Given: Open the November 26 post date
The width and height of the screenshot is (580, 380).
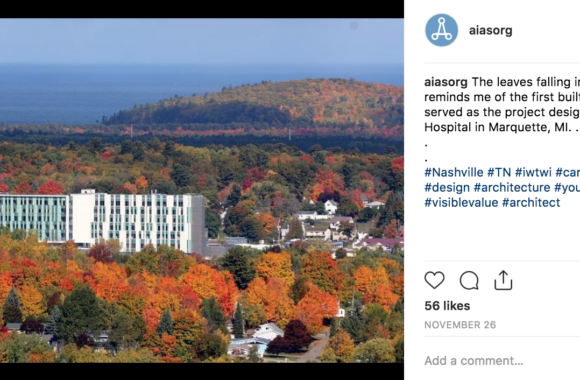Looking at the screenshot, I should point(460,325).
